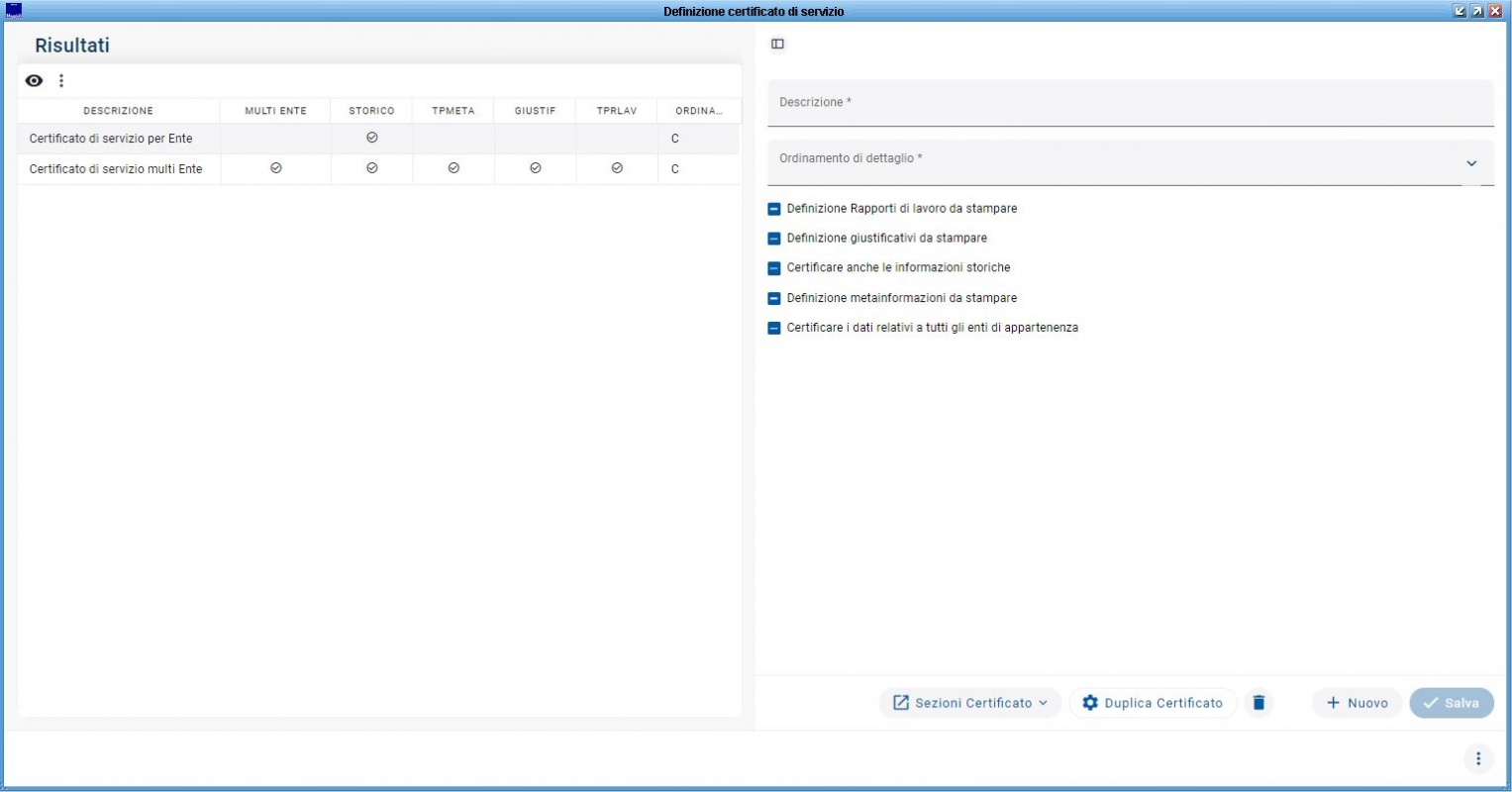This screenshot has width=1512, height=792.
Task: Click Giustif checkmark in multi Ente row
Action: tap(535, 168)
